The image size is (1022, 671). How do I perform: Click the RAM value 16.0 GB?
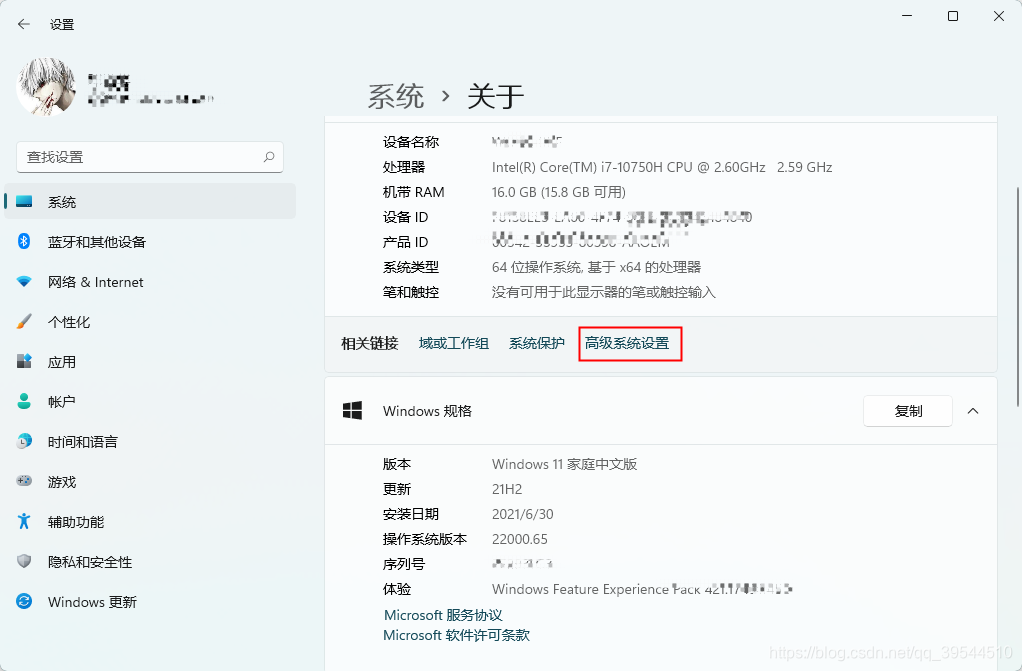click(x=559, y=192)
